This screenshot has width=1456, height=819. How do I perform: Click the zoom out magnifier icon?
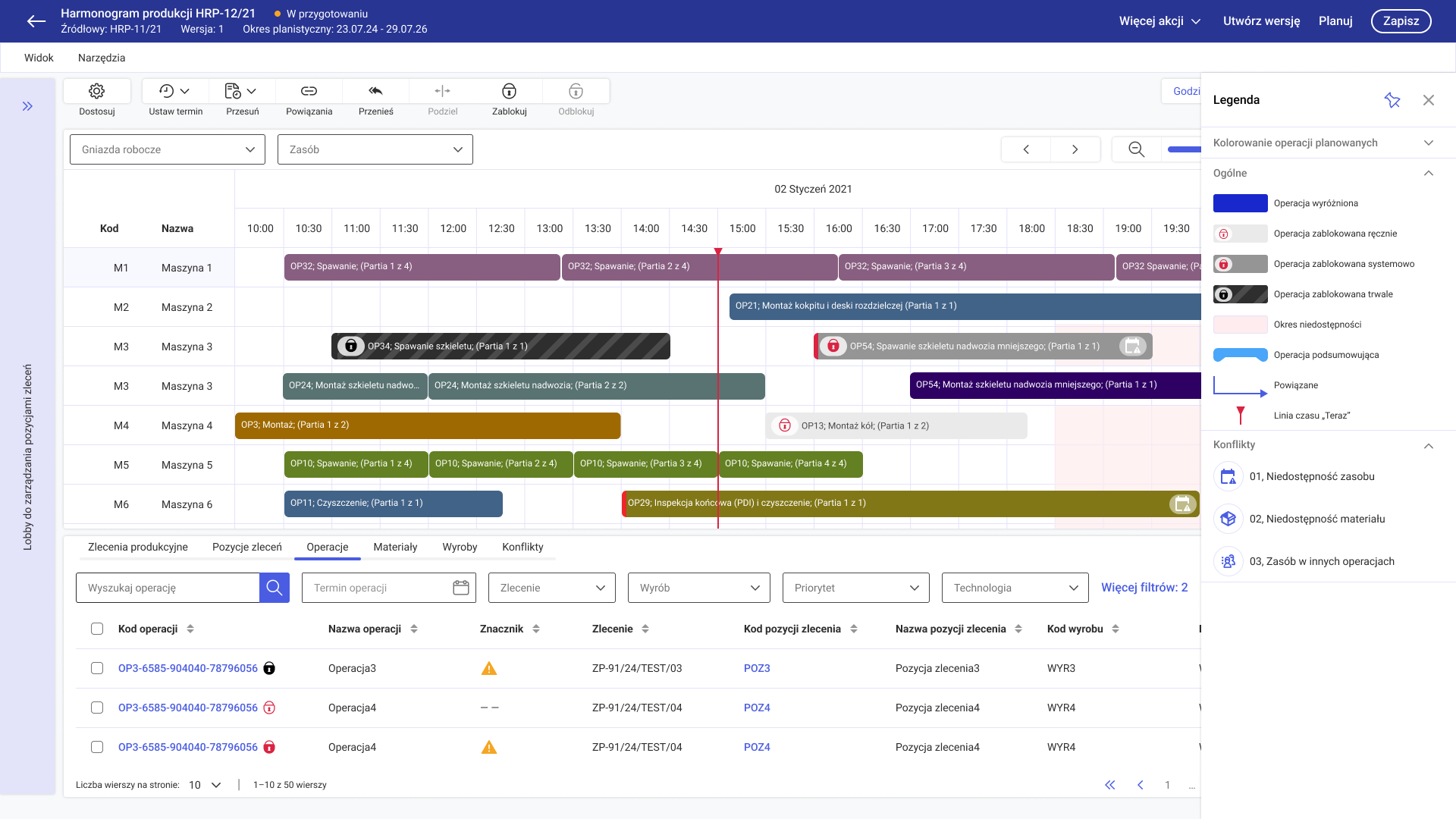pos(1136,149)
